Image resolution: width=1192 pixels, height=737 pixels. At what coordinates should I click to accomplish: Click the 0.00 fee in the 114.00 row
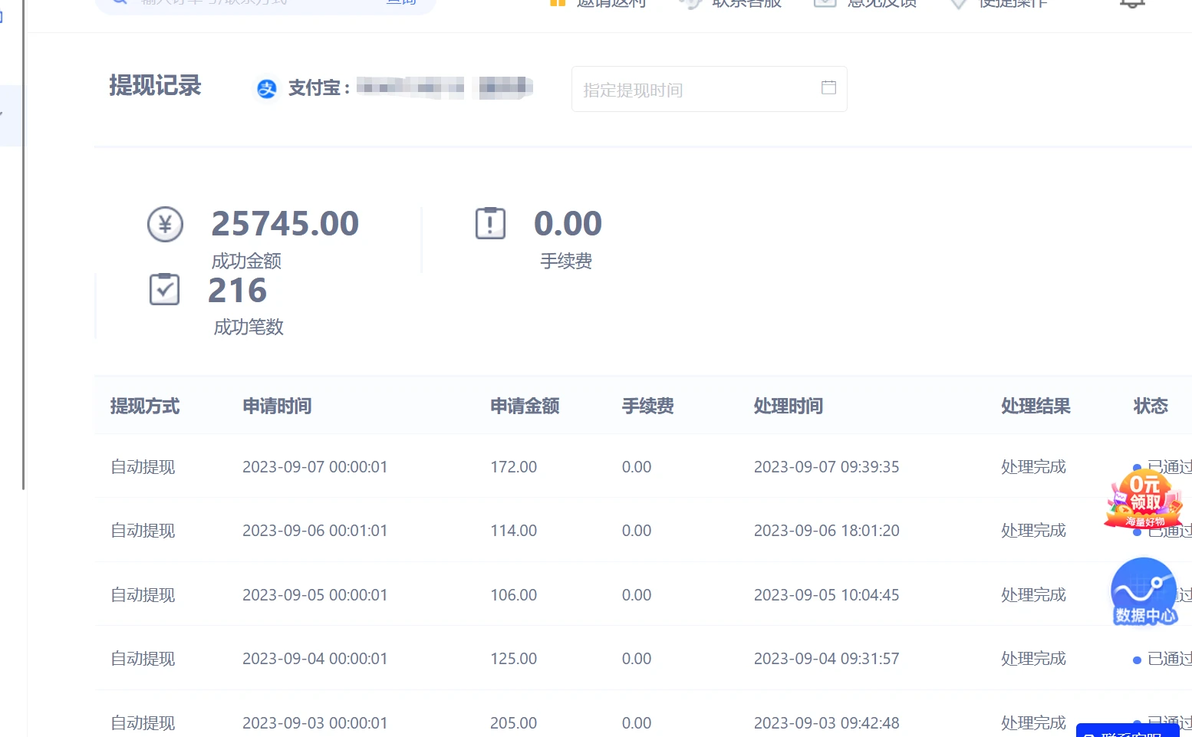point(636,531)
